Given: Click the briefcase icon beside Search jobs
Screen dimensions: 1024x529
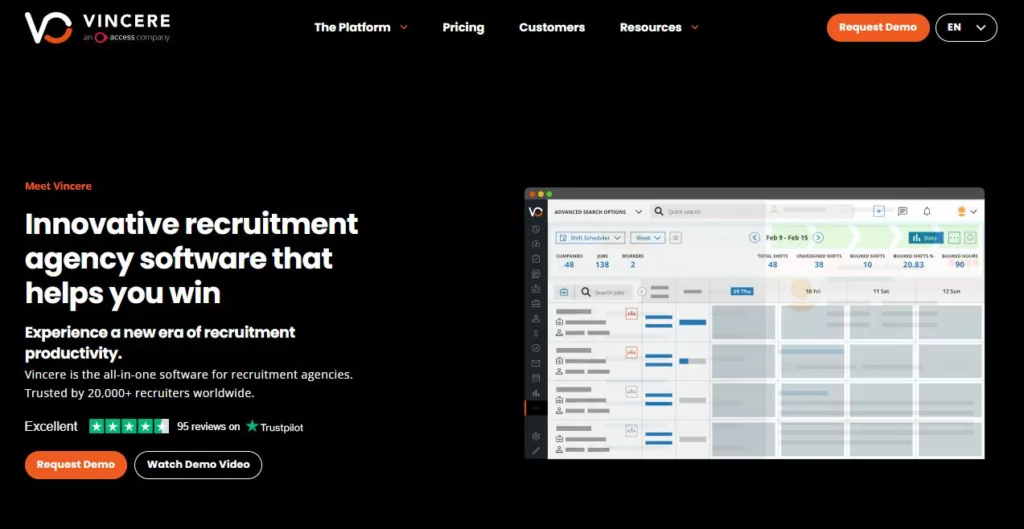Looking at the screenshot, I should [564, 292].
